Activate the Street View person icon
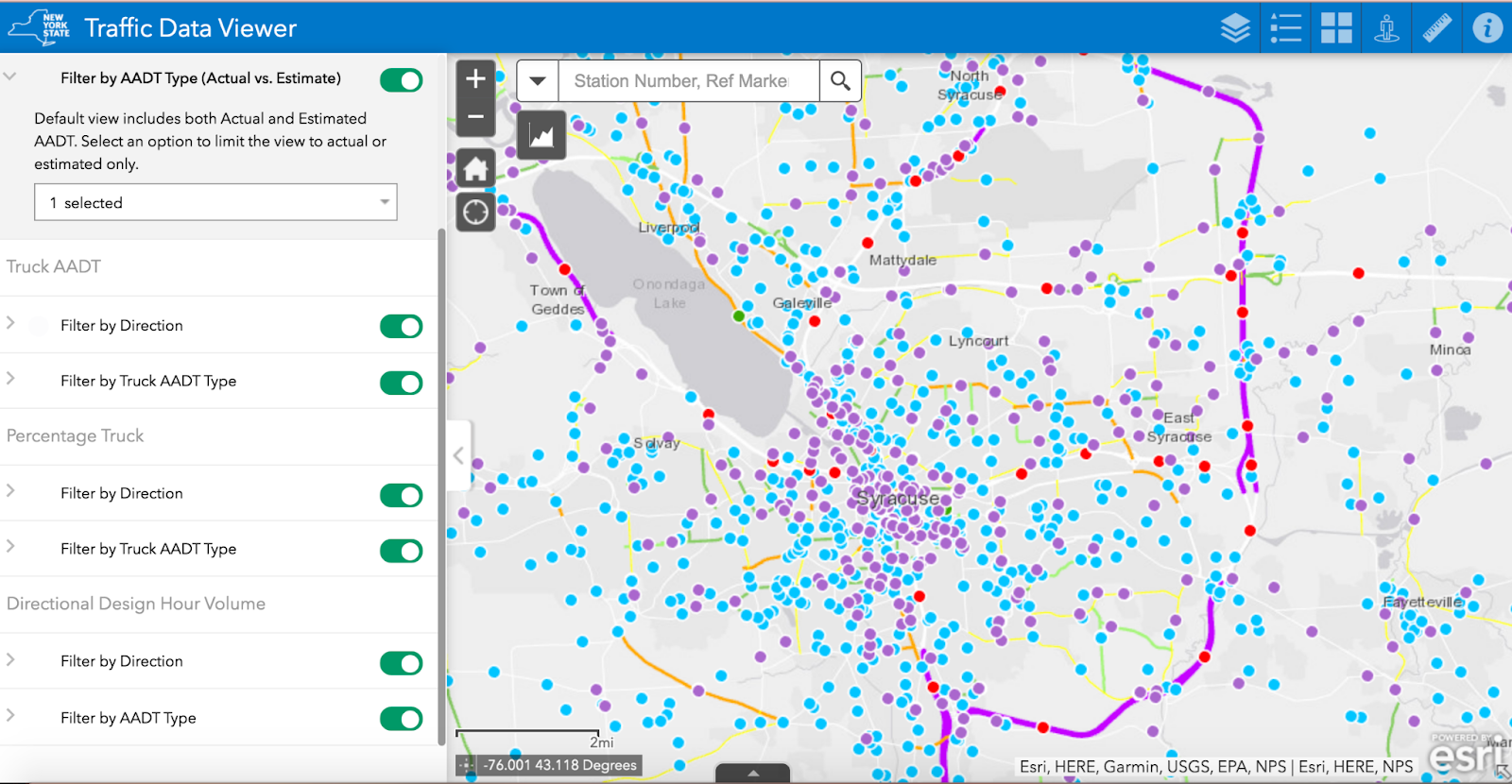The width and height of the screenshot is (1512, 784). click(1386, 28)
